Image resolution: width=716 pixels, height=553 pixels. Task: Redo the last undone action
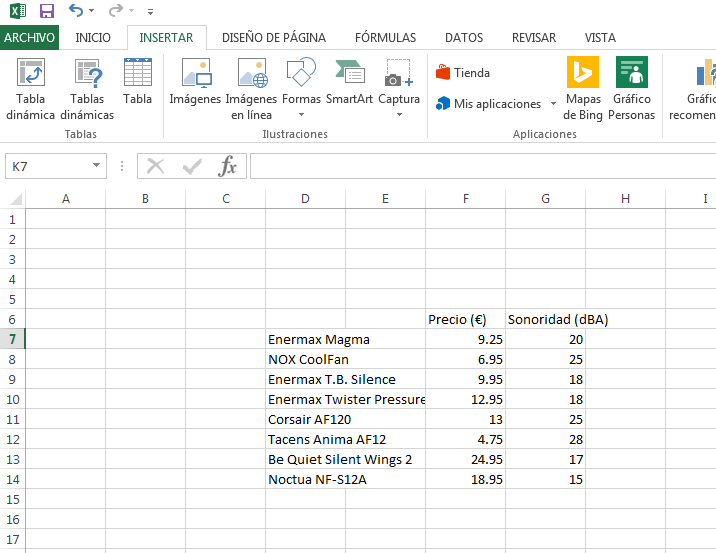[x=116, y=10]
